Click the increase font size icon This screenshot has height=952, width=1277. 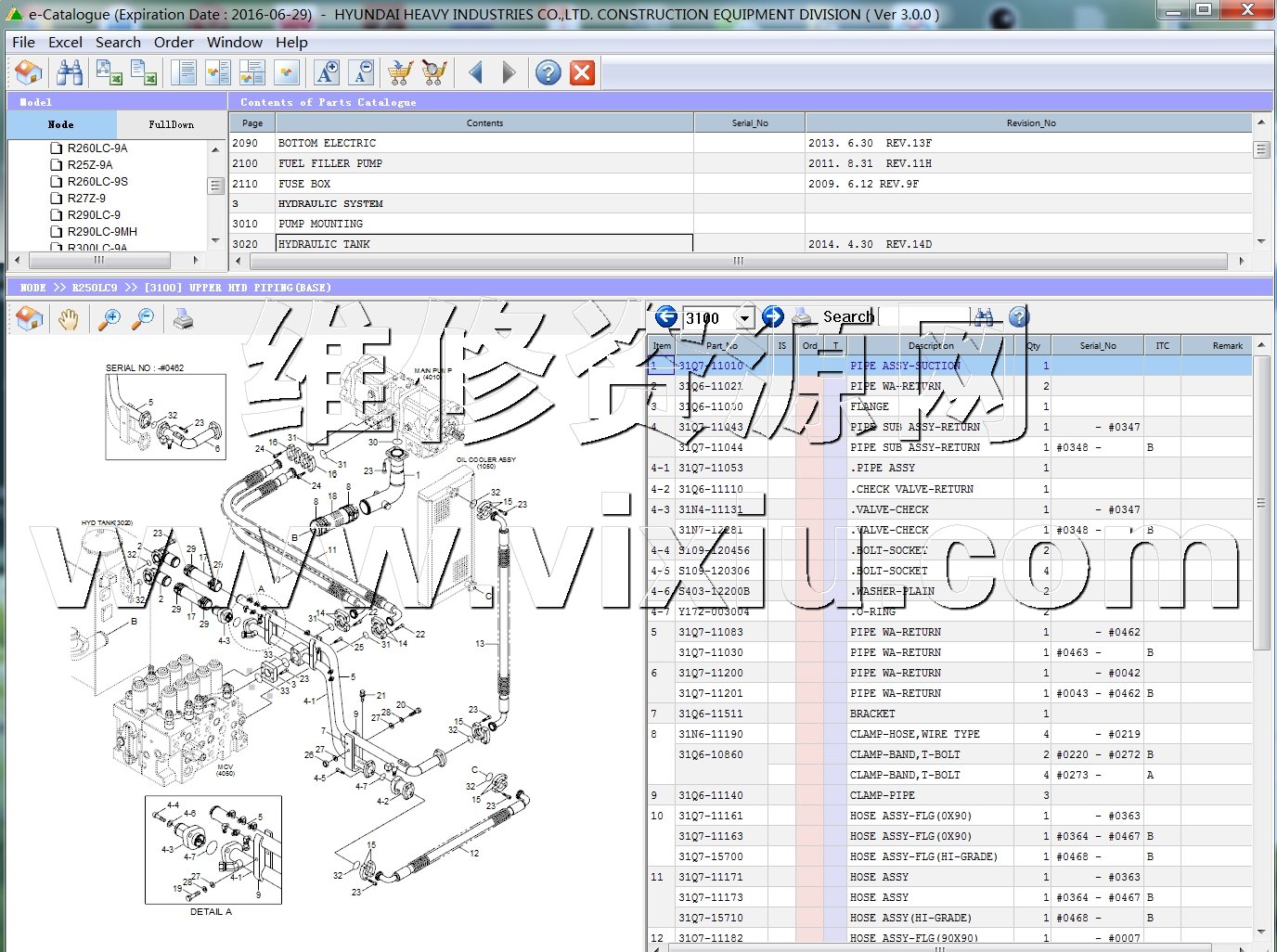[x=327, y=72]
